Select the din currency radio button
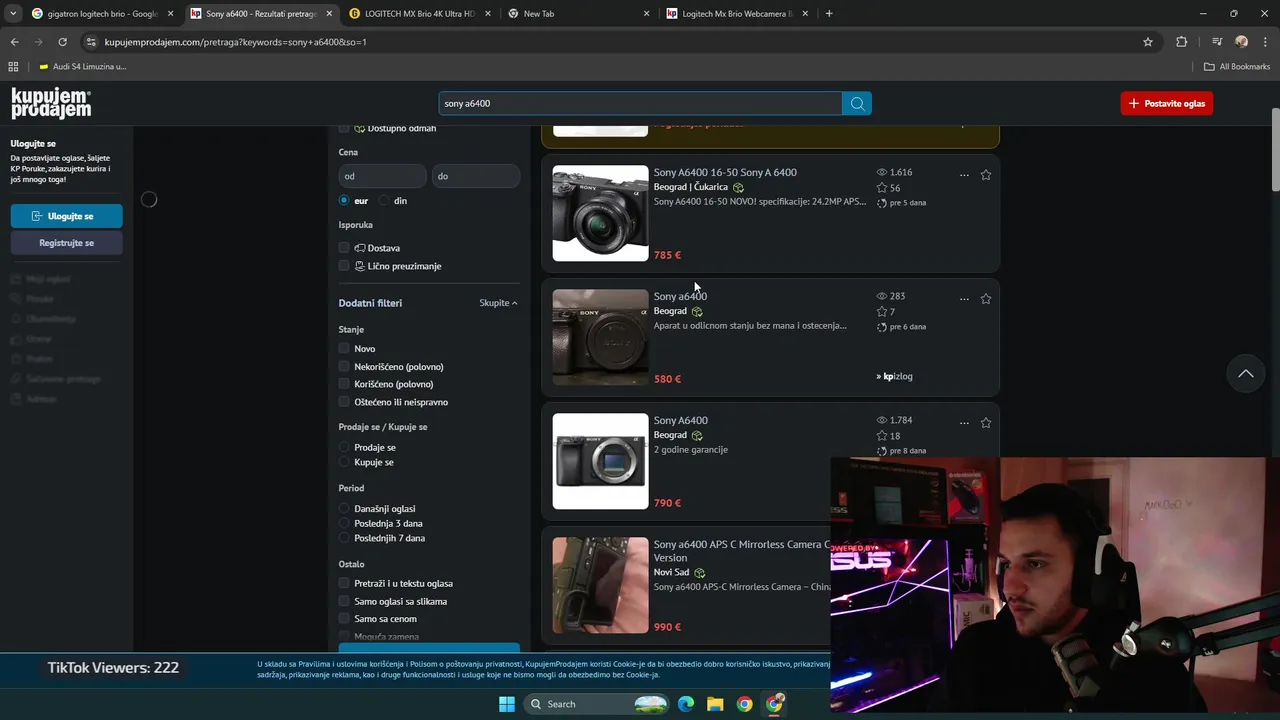The height and width of the screenshot is (720, 1280). [x=384, y=201]
